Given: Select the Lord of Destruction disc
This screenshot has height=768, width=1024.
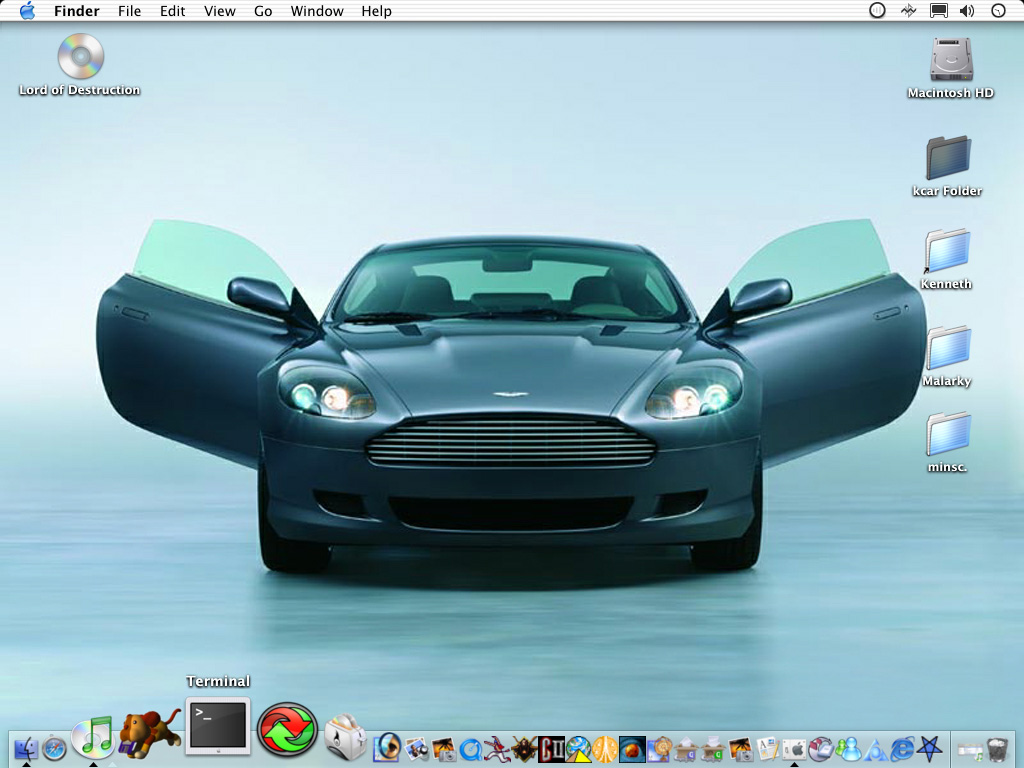Looking at the screenshot, I should [x=80, y=56].
